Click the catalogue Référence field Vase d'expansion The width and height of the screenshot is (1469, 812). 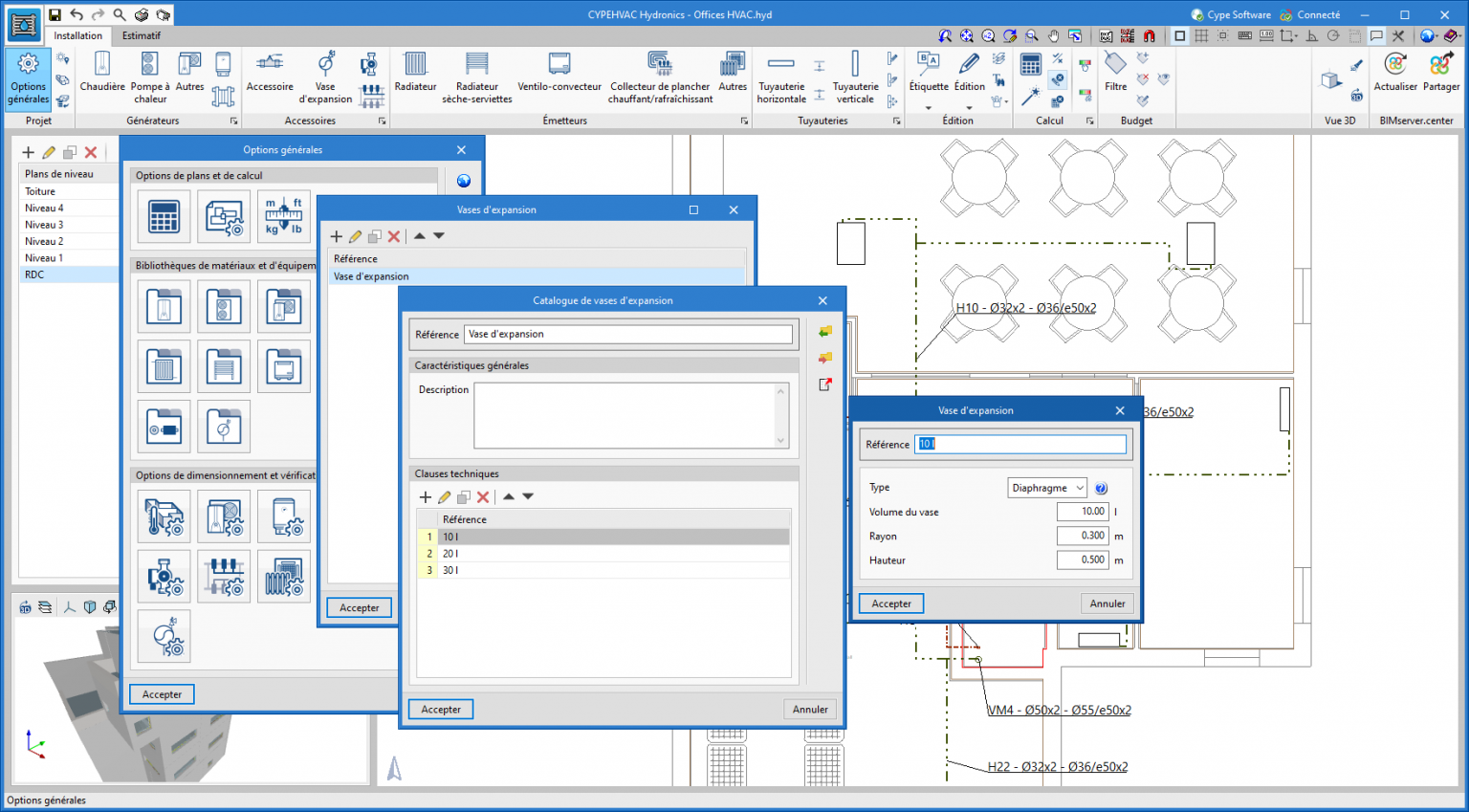[628, 334]
